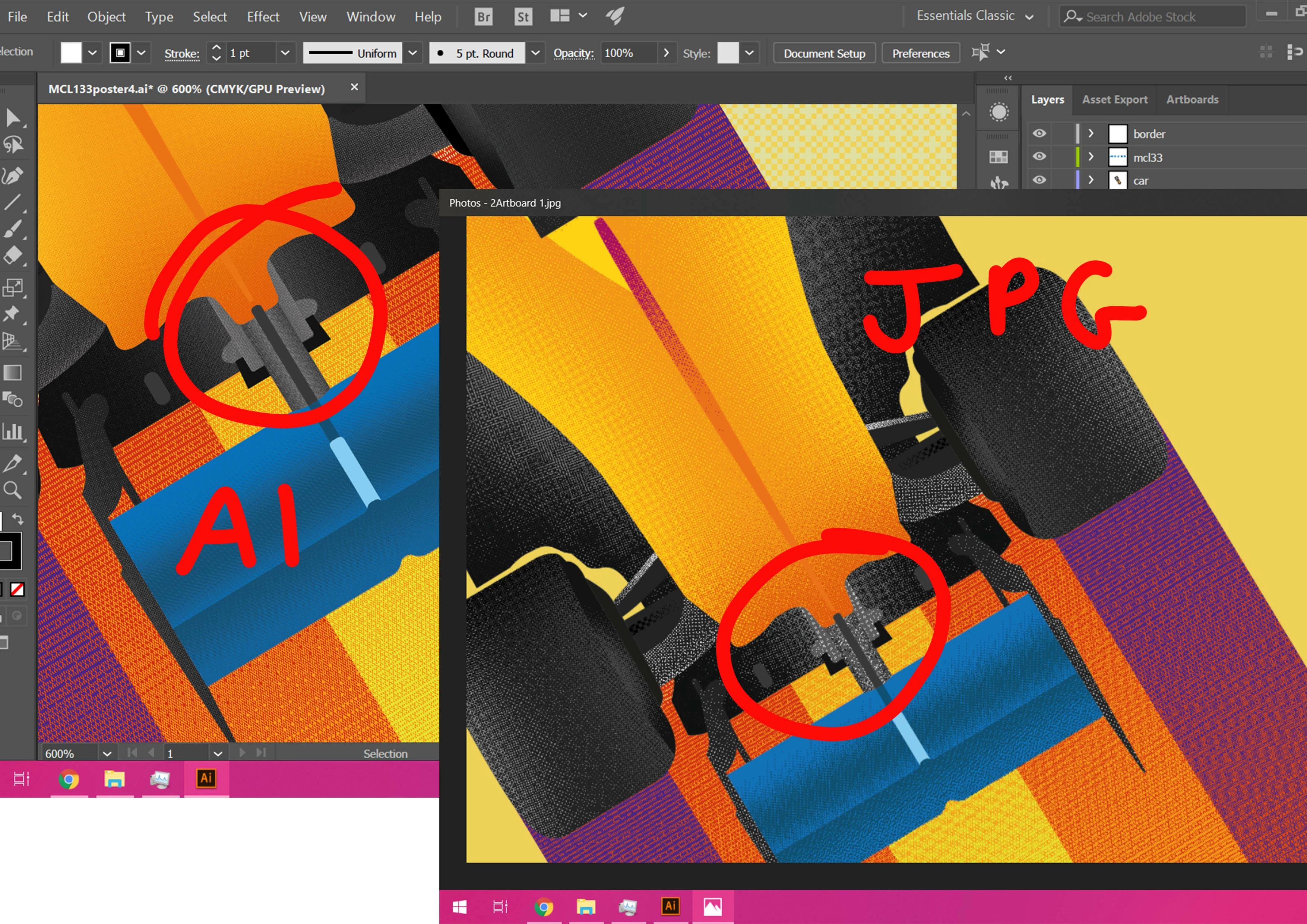Select the Paintbrush tool
1307x924 pixels.
coord(13,229)
